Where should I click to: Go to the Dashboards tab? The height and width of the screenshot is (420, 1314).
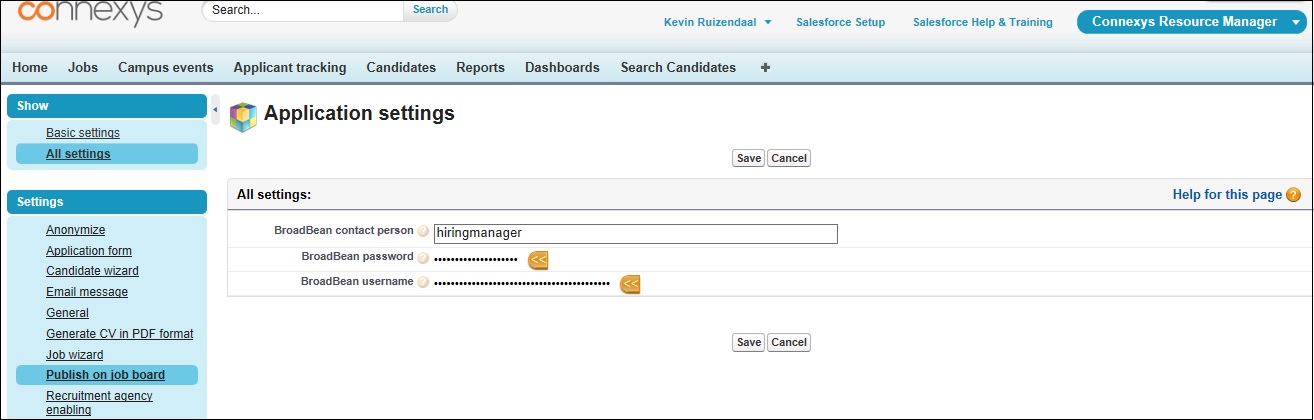click(x=562, y=67)
